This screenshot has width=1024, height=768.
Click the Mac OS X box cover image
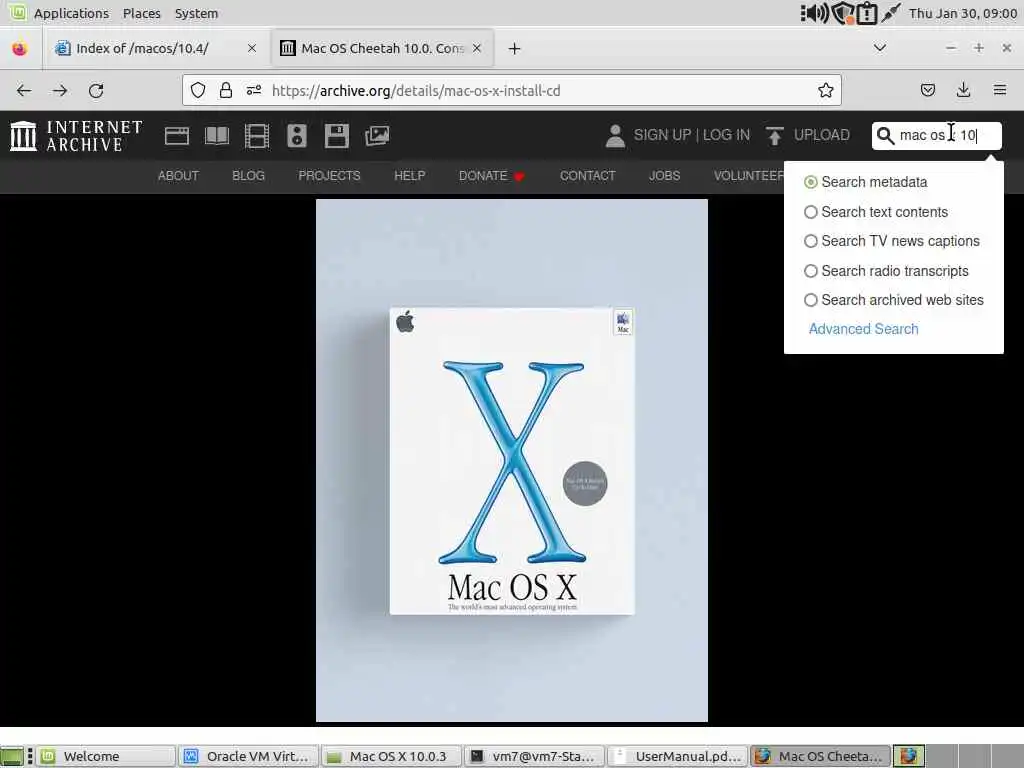tap(511, 460)
